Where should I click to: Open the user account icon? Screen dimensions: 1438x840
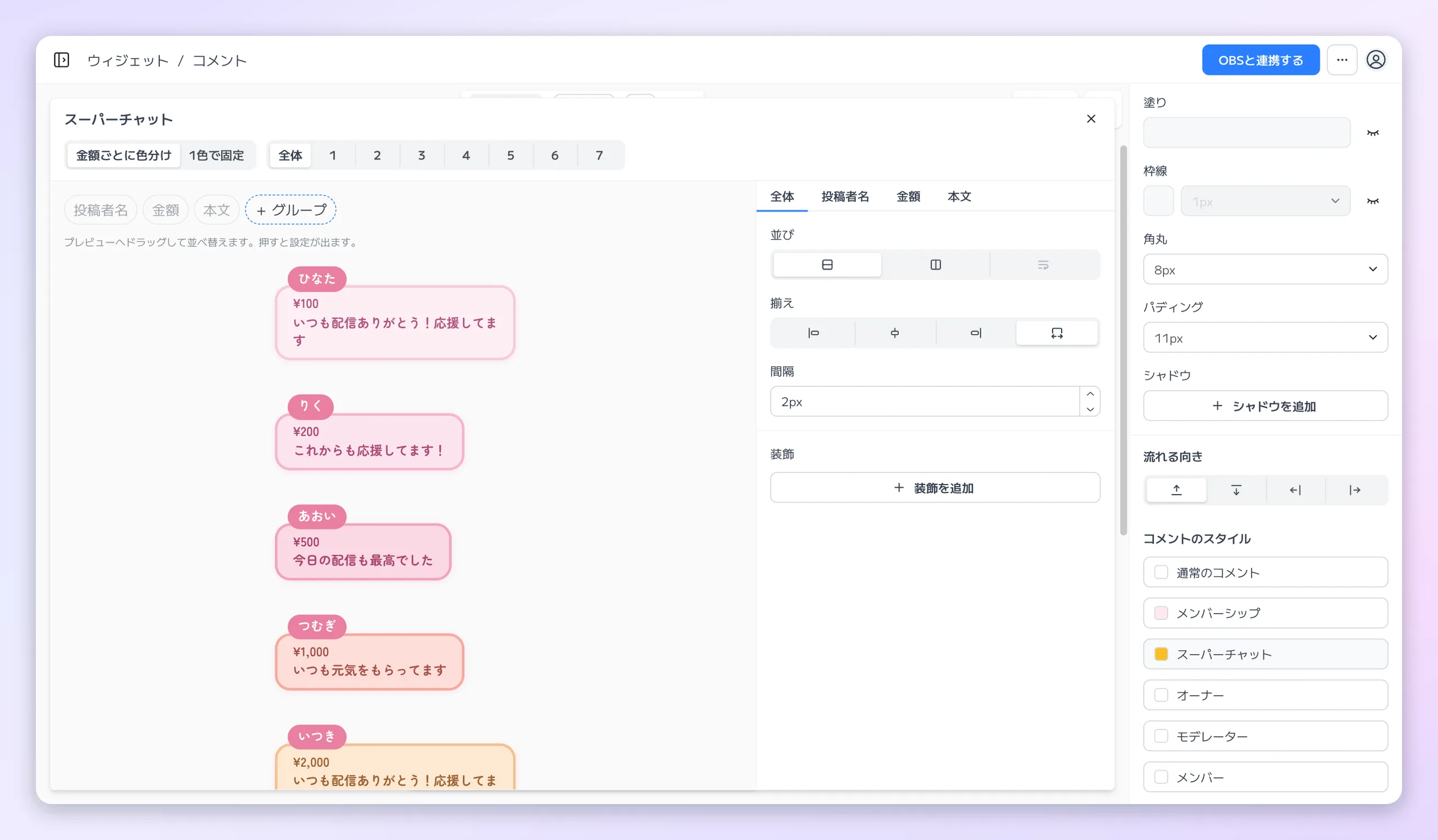tap(1376, 60)
